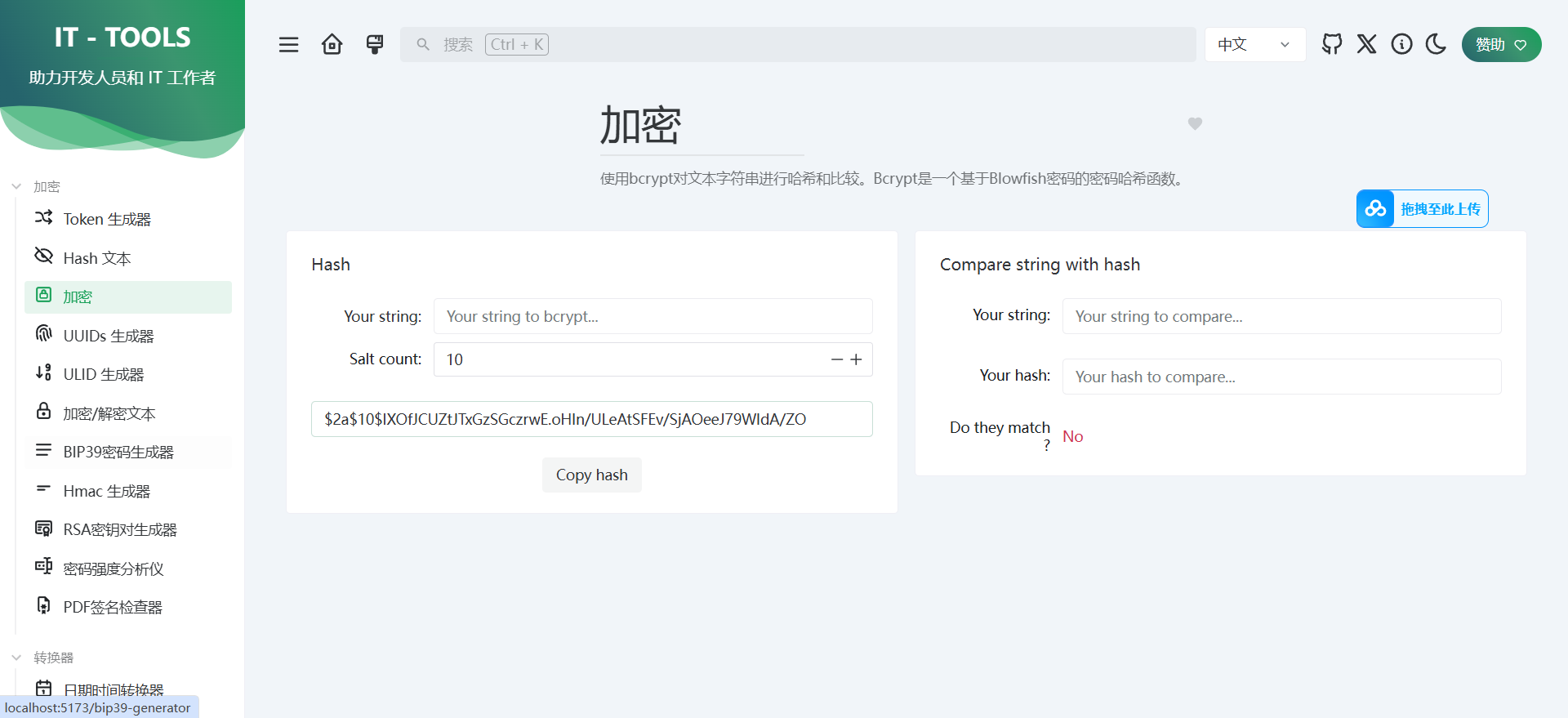Select BIP39密码生成器 from sidebar
The image size is (1568, 718).
click(x=118, y=452)
